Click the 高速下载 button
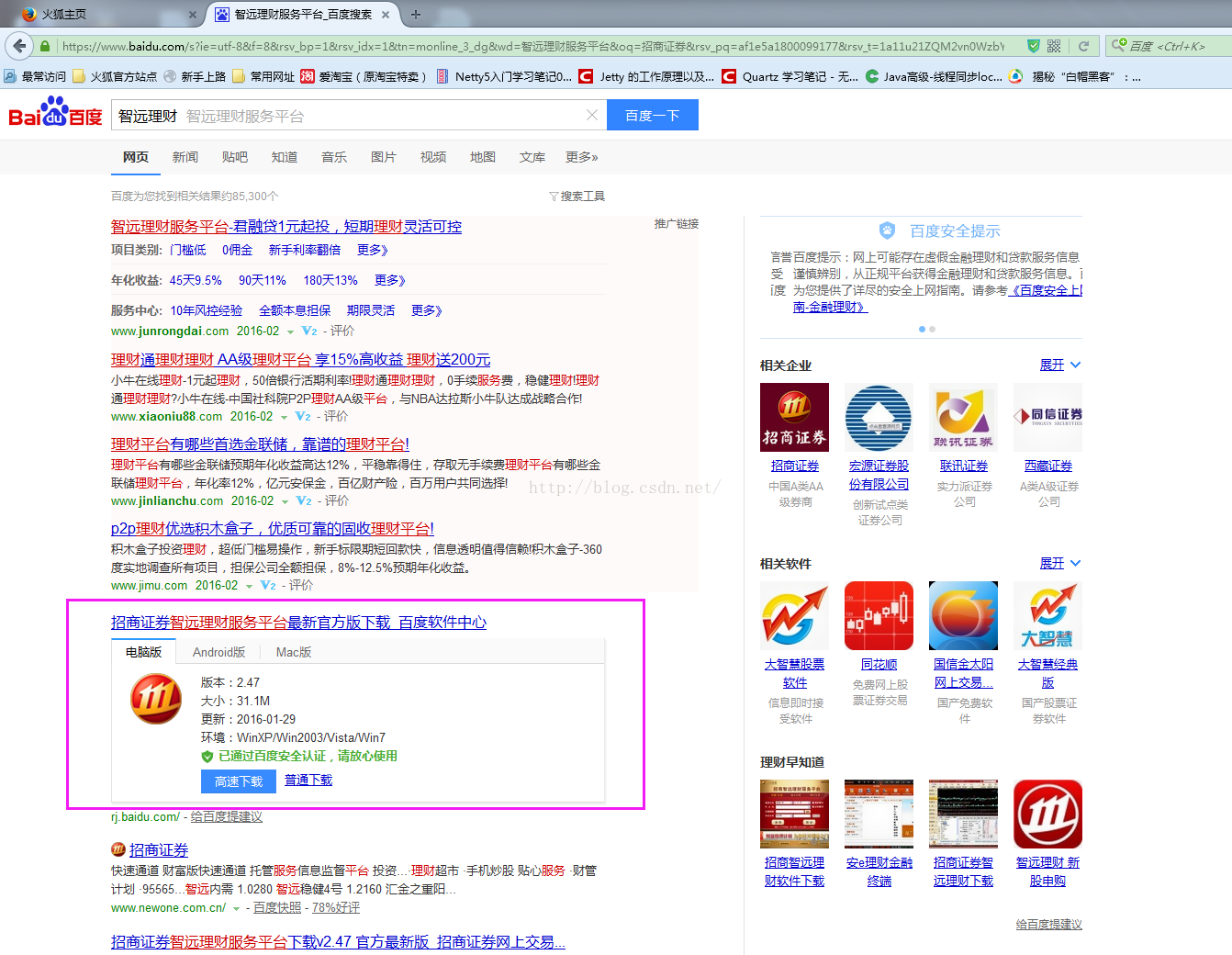This screenshot has height=955, width=1232. (x=239, y=781)
